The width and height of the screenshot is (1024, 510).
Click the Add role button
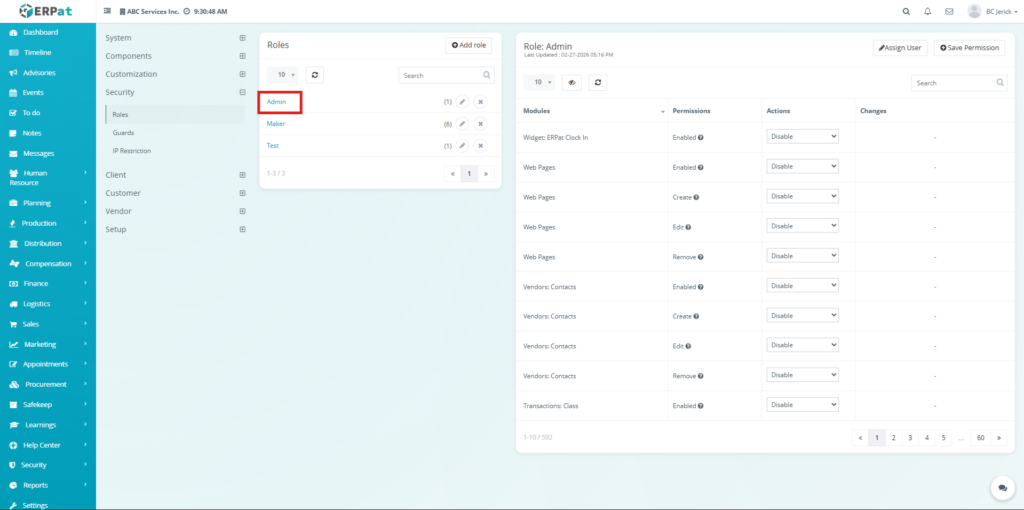click(x=468, y=46)
